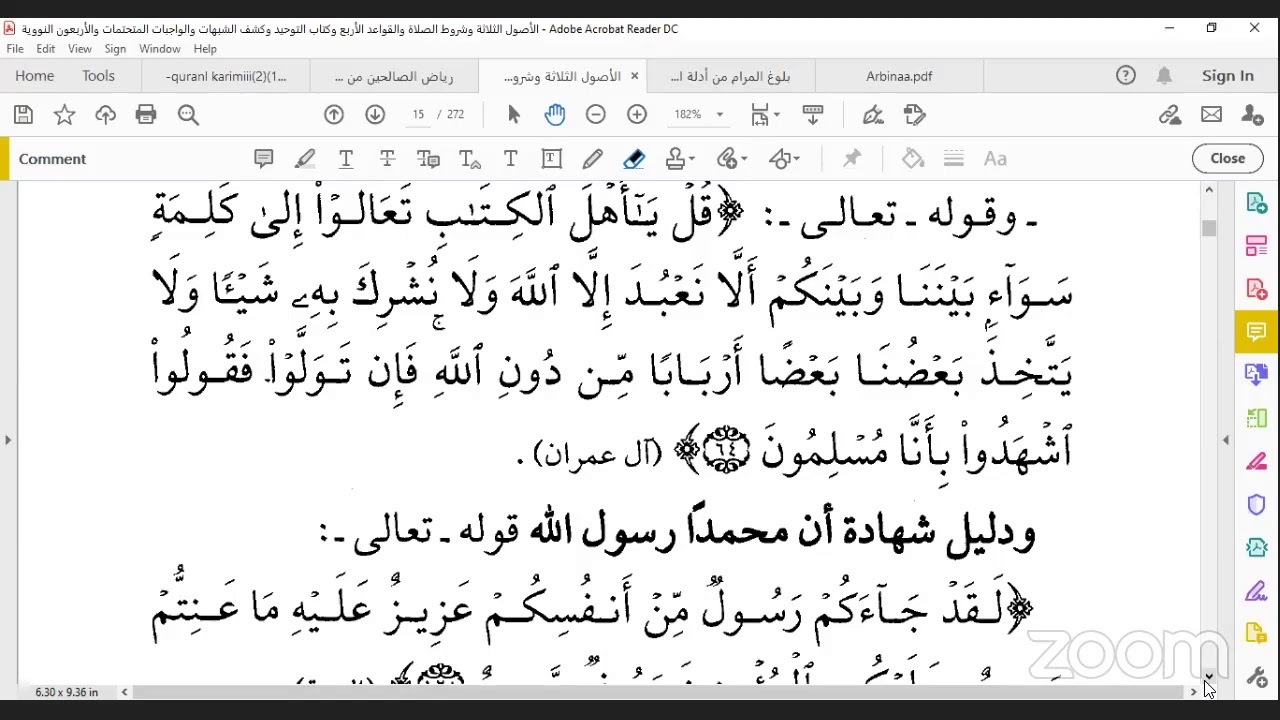The width and height of the screenshot is (1280, 720).
Task: Open the color fill picker
Action: pos(912,158)
